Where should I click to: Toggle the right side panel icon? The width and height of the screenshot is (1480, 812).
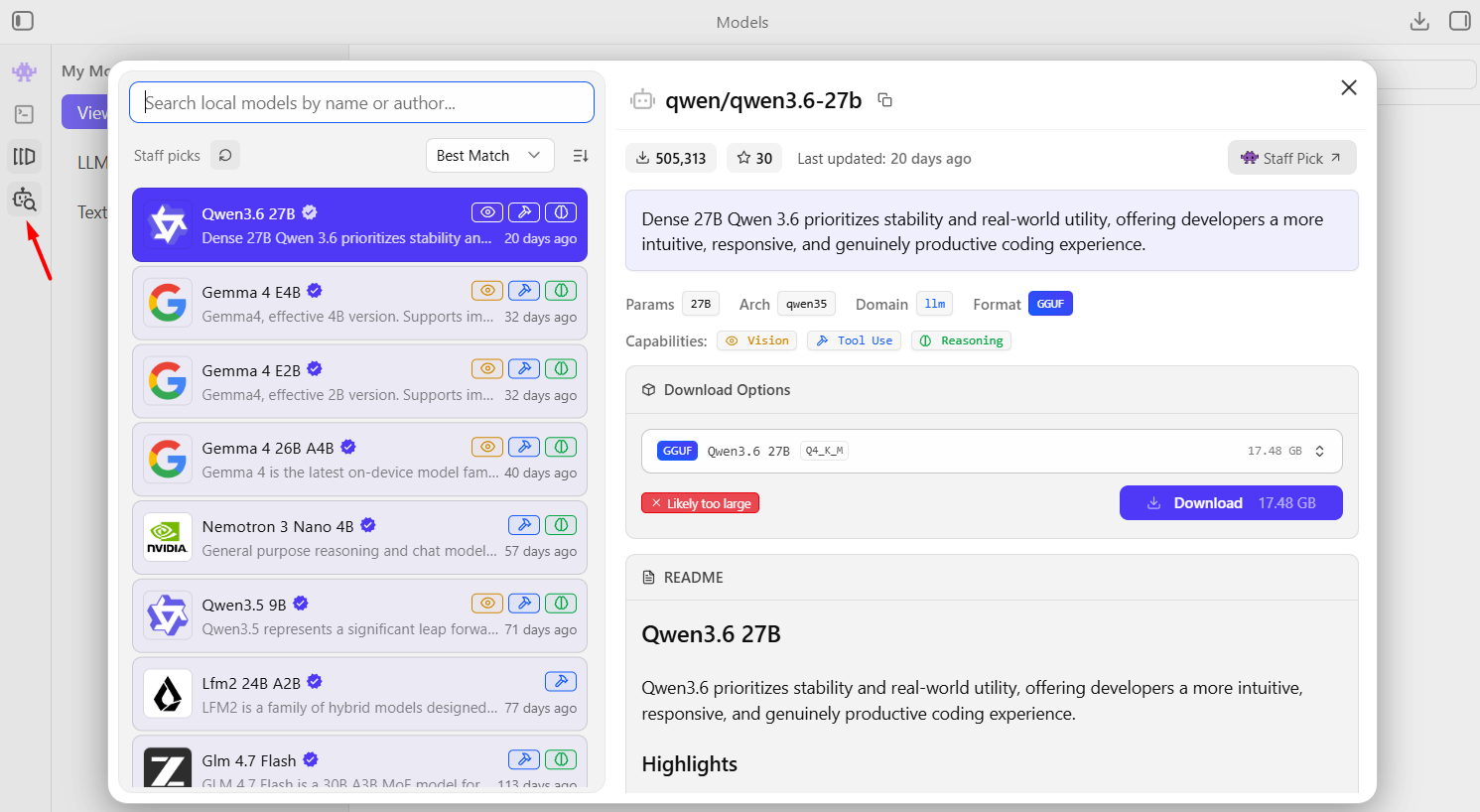pos(1459,21)
